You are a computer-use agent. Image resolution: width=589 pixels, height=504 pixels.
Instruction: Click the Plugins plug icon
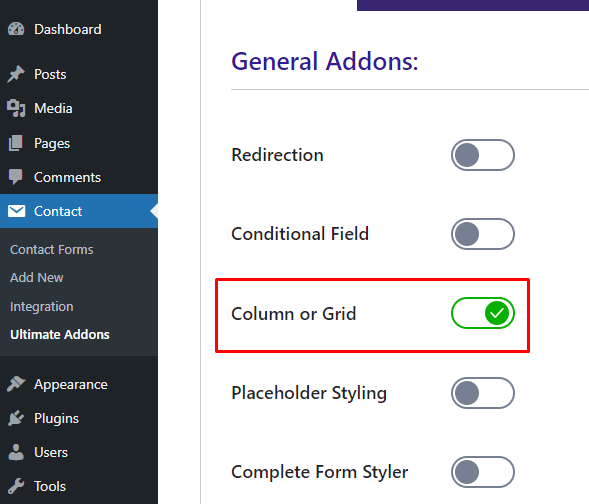[16, 418]
